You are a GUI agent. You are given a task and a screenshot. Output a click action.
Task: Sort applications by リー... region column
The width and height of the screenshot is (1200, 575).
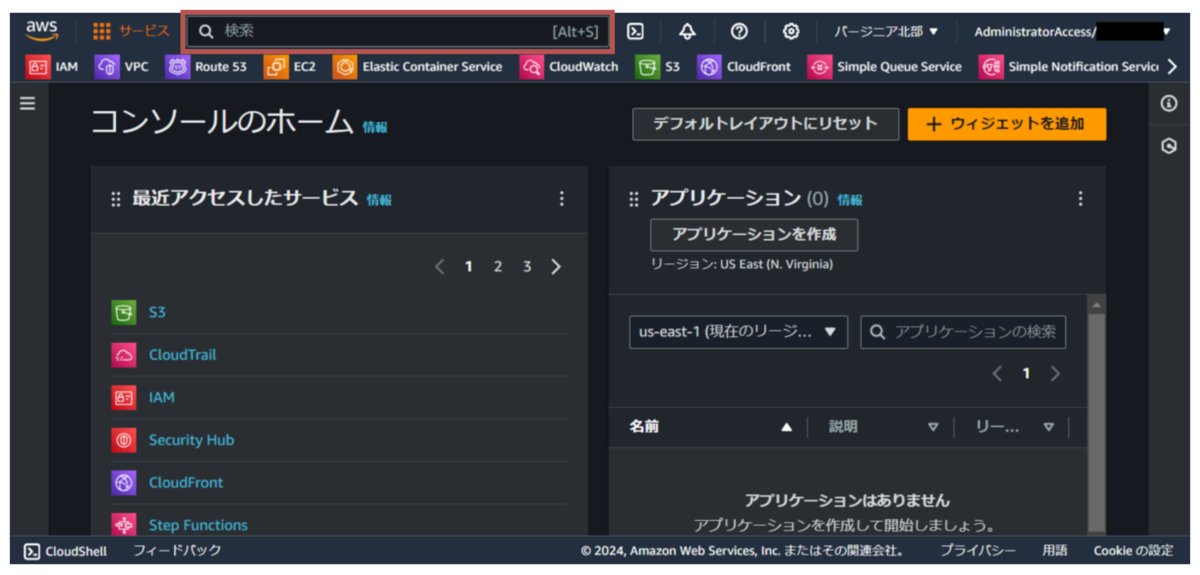click(1014, 427)
